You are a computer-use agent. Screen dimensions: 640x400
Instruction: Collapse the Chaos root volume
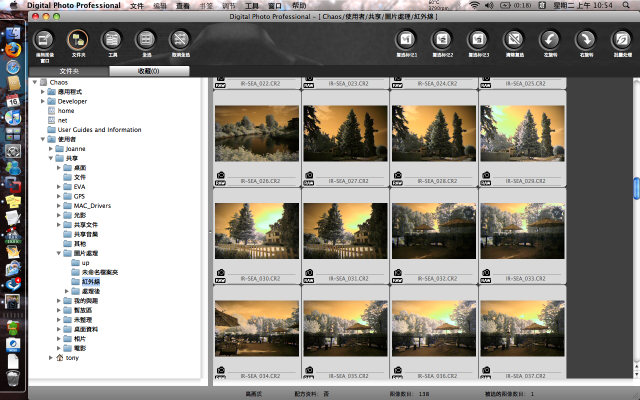coord(35,82)
